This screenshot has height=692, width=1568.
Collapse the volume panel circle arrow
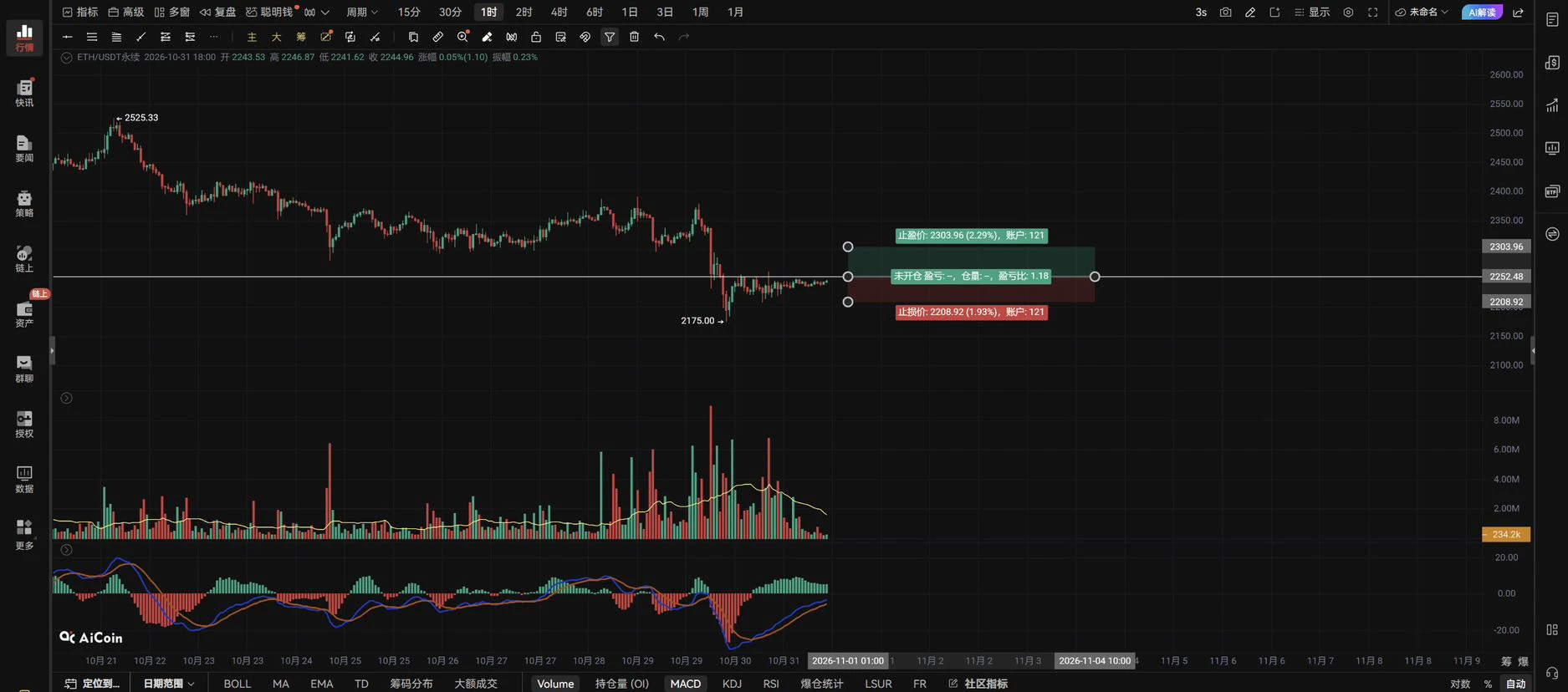(x=67, y=398)
